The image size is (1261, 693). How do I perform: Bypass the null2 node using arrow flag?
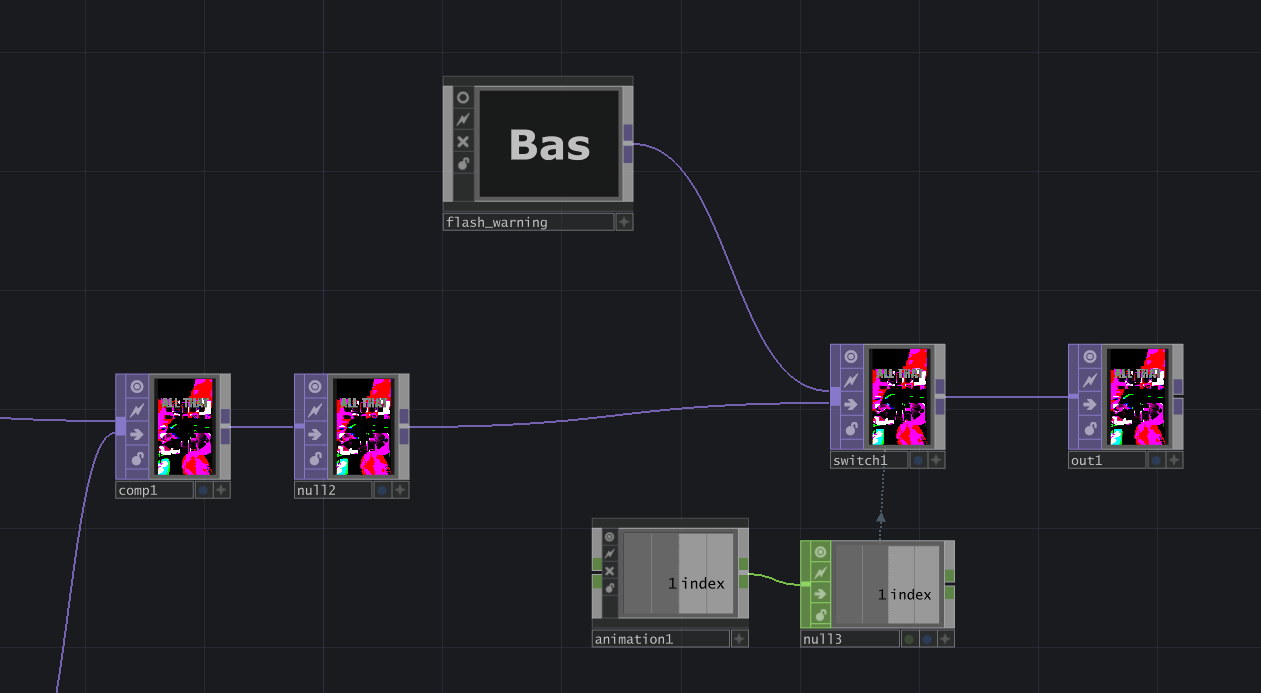tap(316, 435)
